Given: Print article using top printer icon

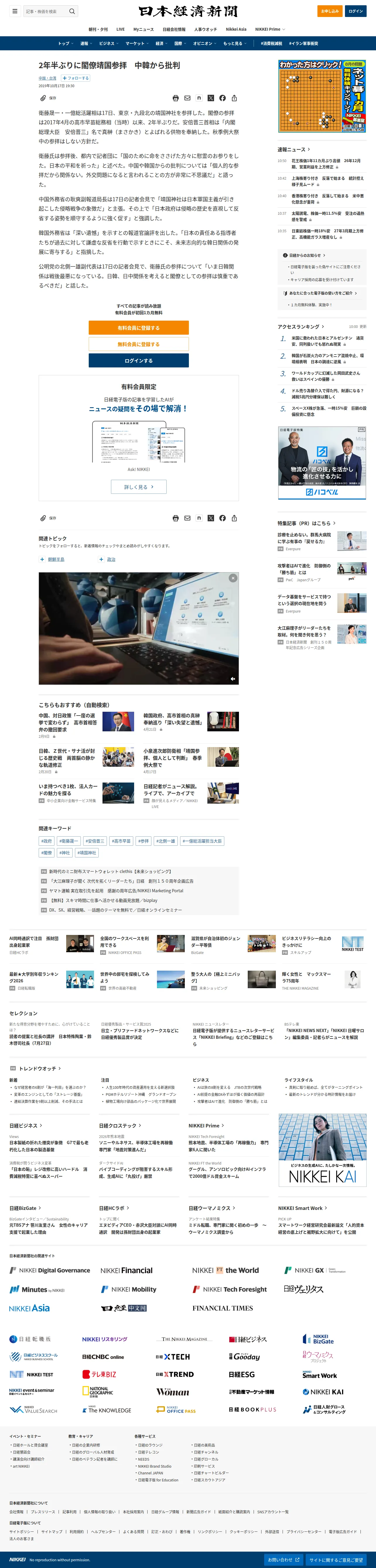Looking at the screenshot, I should click(x=175, y=98).
